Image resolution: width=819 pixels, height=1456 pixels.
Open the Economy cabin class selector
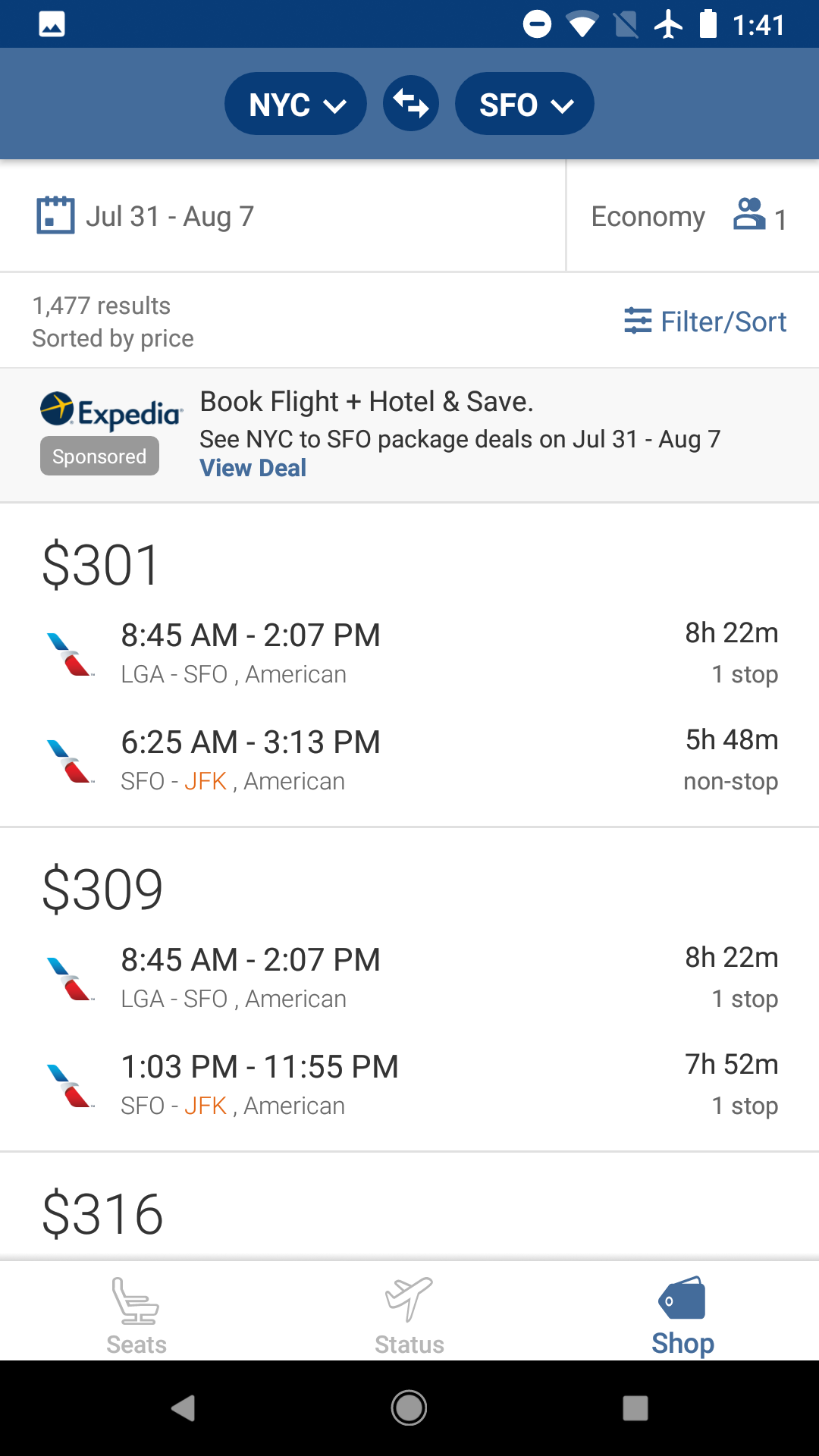point(648,217)
